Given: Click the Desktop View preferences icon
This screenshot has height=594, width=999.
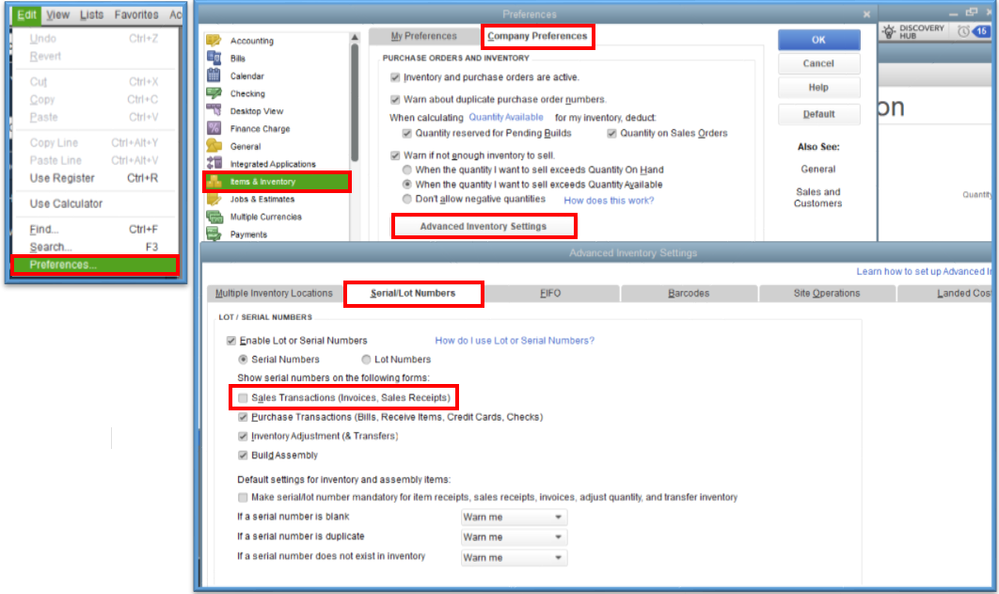Looking at the screenshot, I should pos(213,111).
